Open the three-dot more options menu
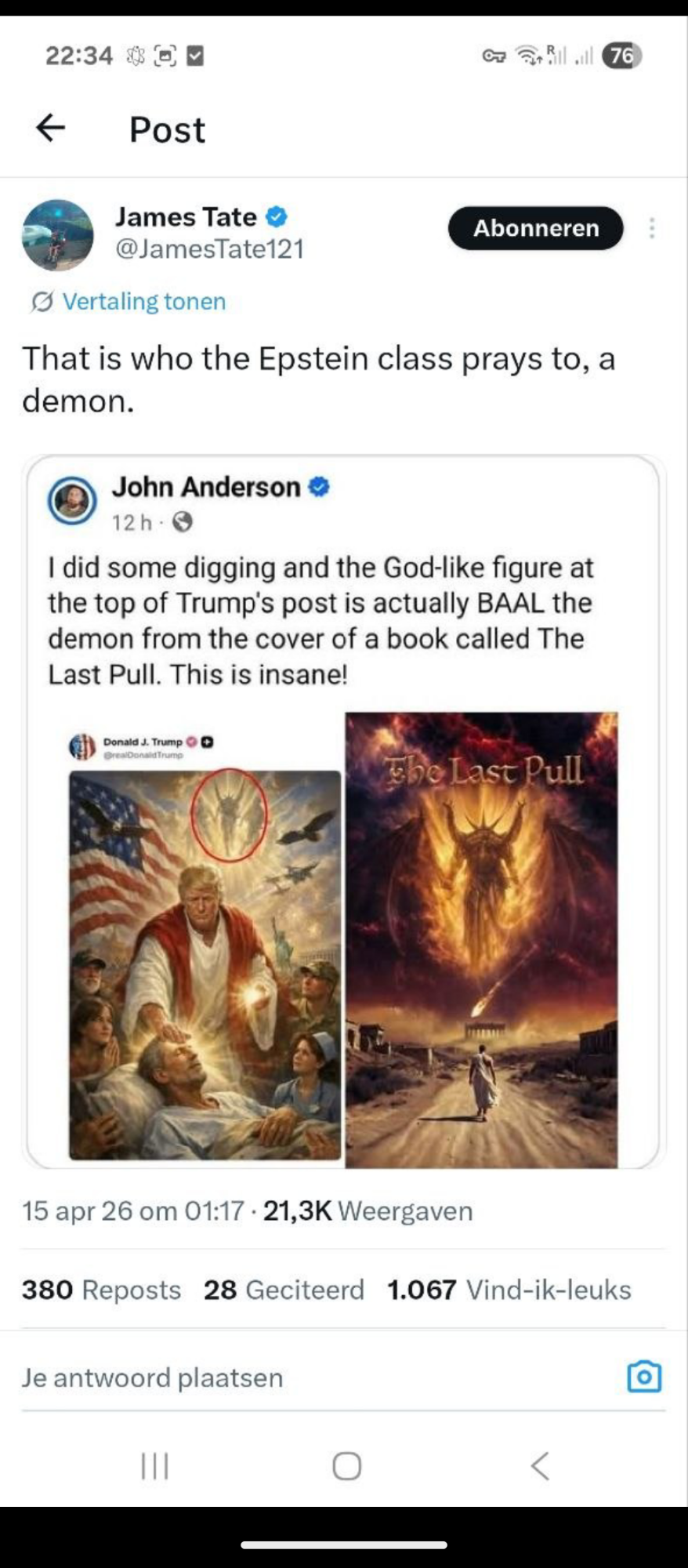 pyautogui.click(x=652, y=228)
